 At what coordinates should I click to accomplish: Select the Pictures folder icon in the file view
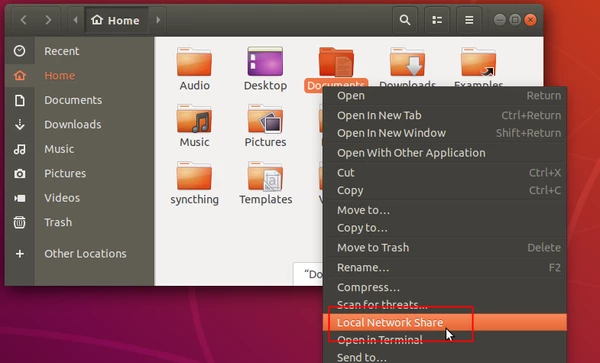pos(265,119)
